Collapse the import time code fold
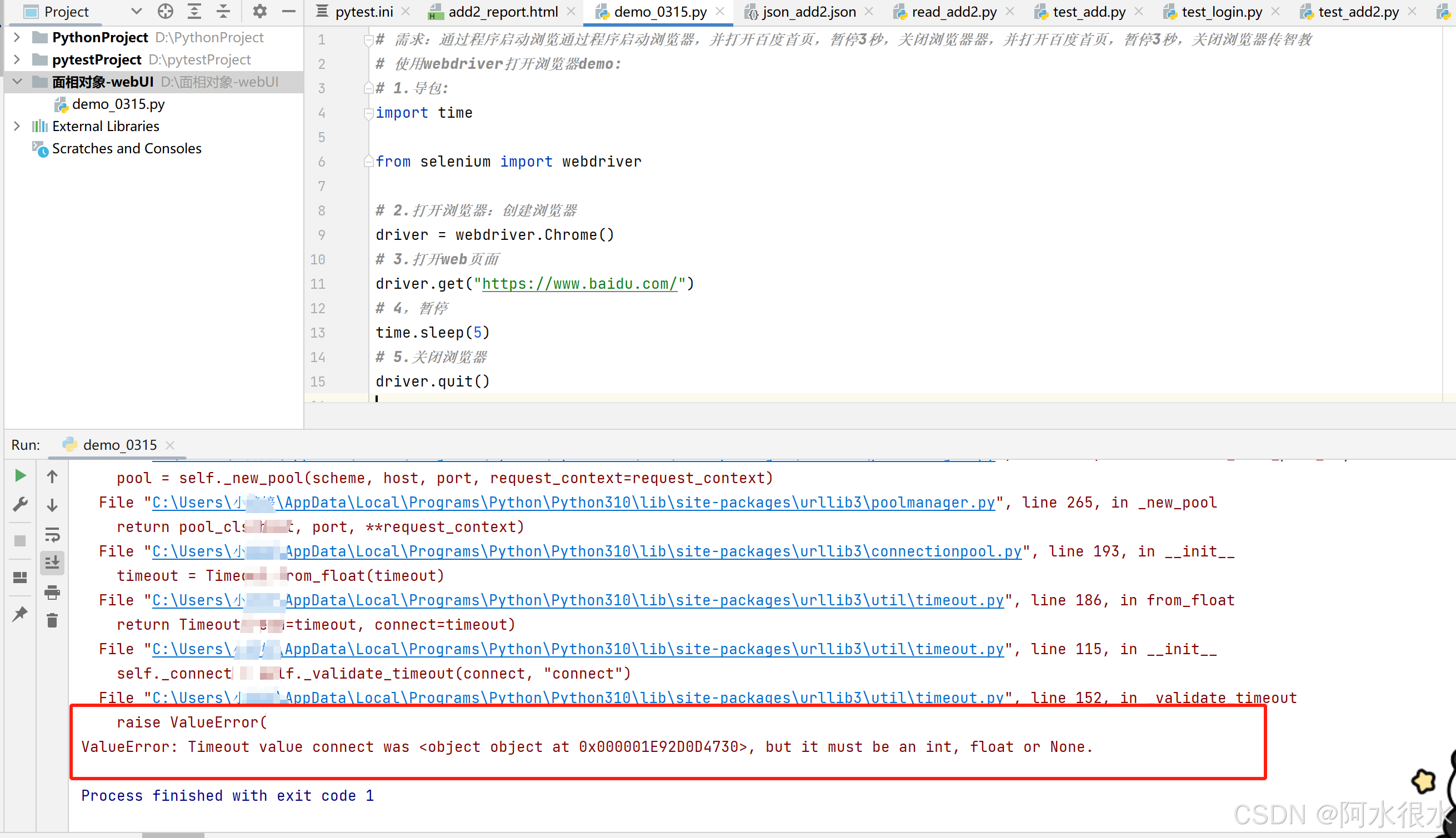 tap(368, 113)
